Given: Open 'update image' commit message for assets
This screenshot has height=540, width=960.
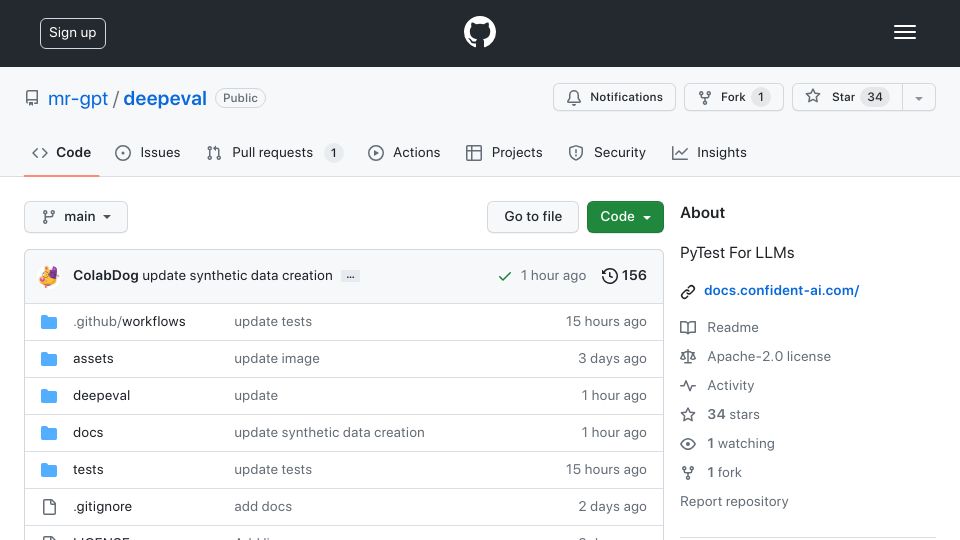Looking at the screenshot, I should click(x=277, y=358).
